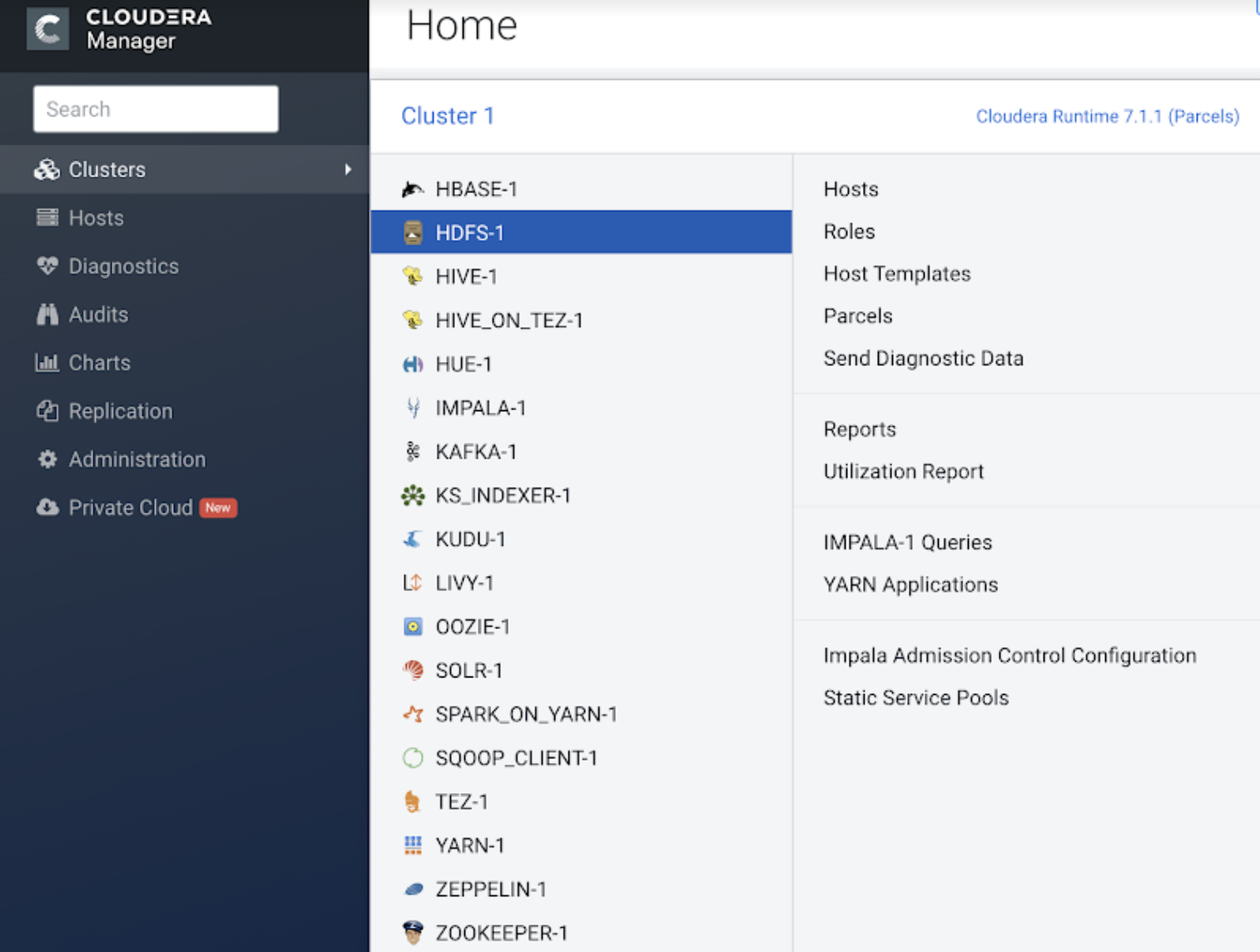1260x952 pixels.
Task: Click the Diagnostics heart icon in sidebar
Action: click(47, 266)
